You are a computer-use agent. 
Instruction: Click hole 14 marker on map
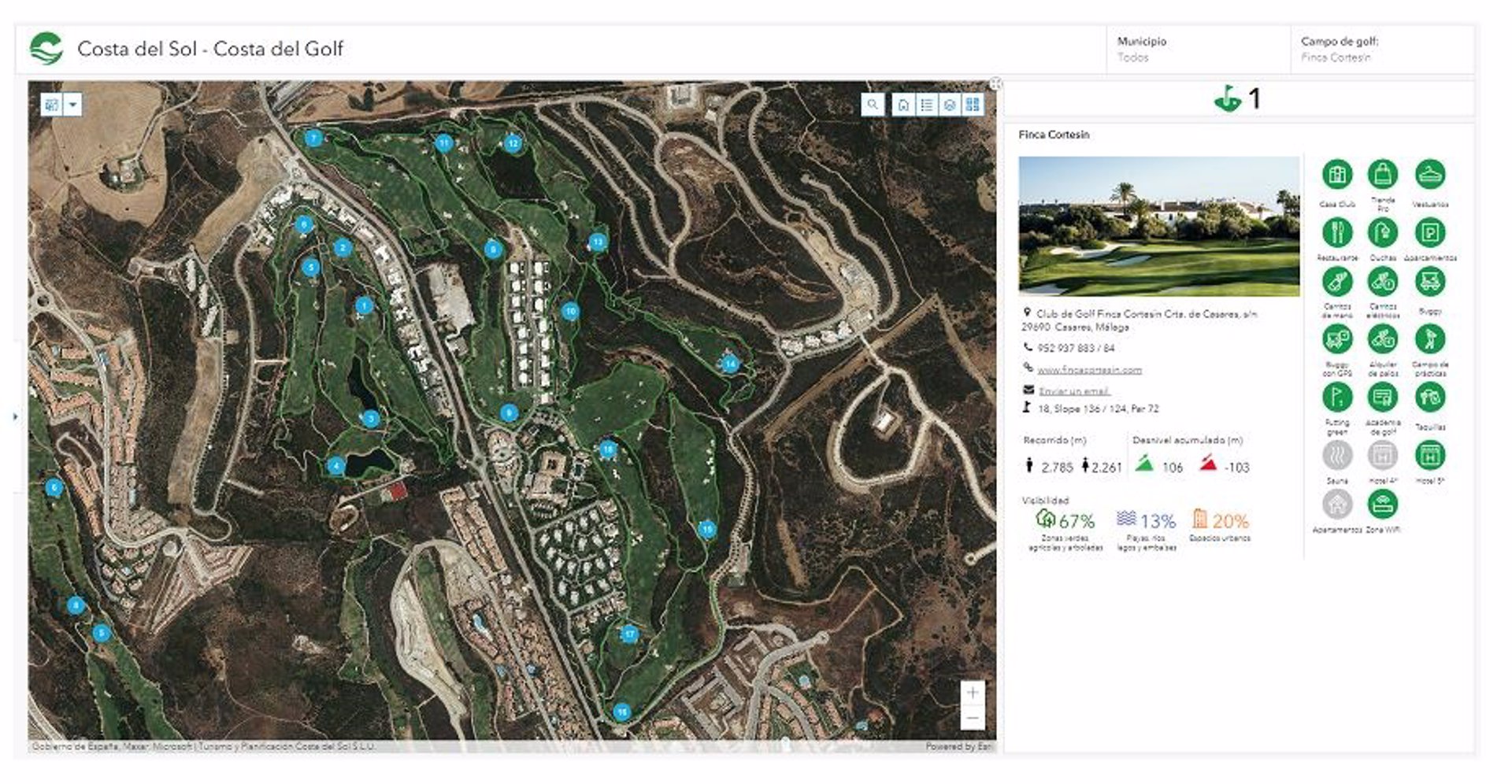click(730, 364)
